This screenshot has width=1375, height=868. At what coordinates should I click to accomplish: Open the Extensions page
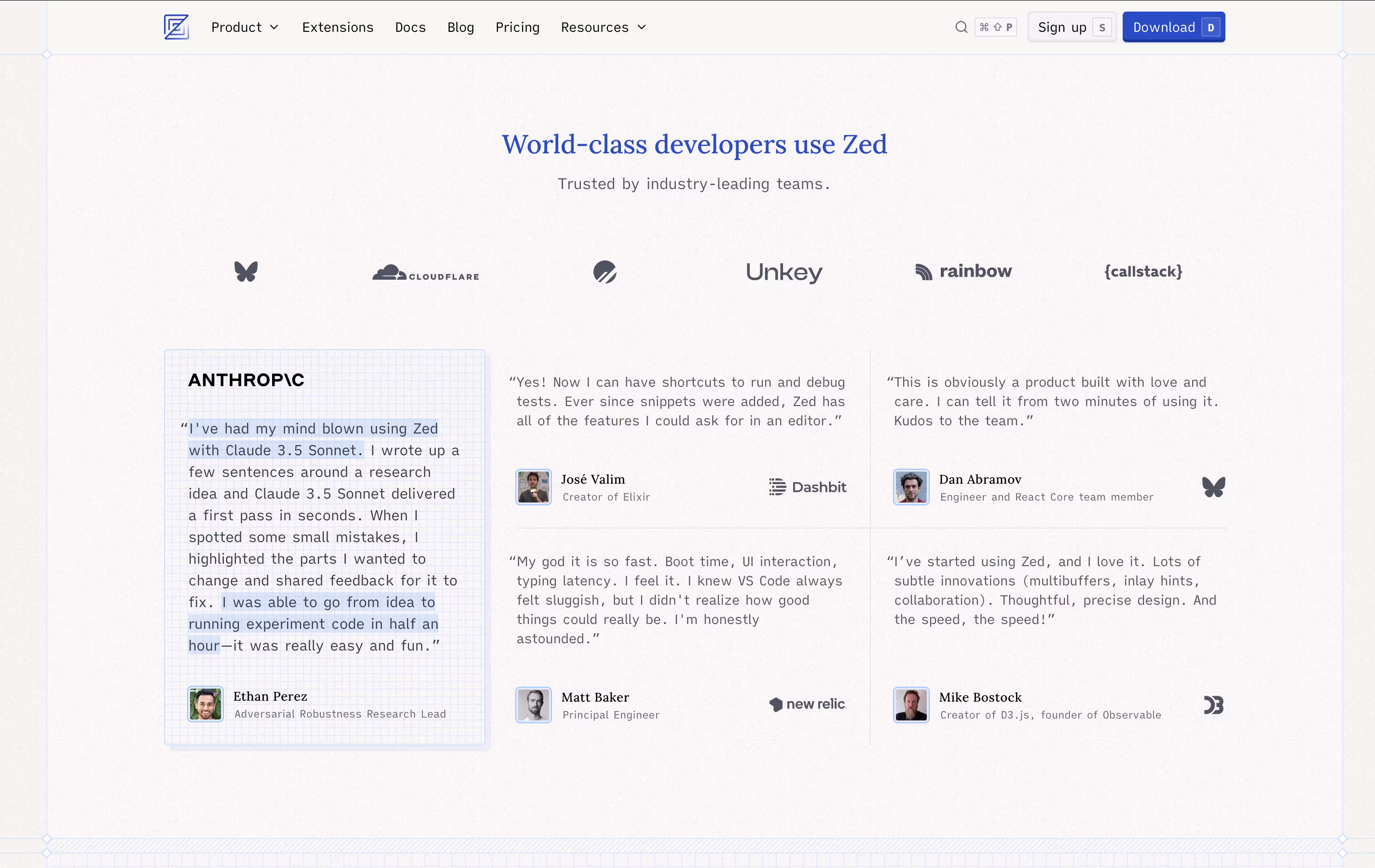[x=337, y=27]
